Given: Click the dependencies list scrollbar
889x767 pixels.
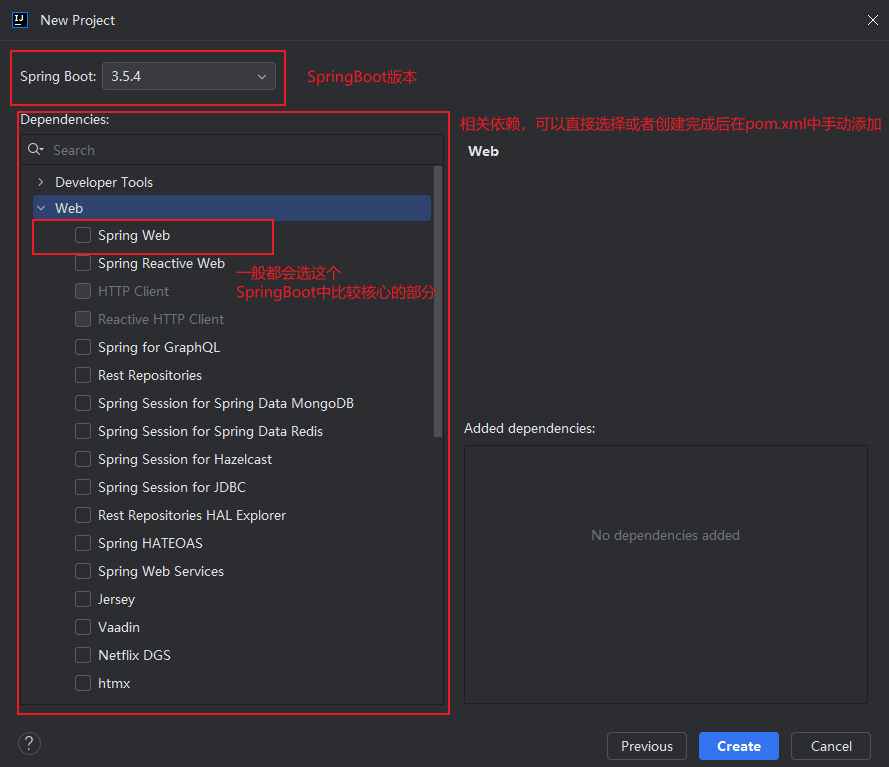Looking at the screenshot, I should [438, 302].
